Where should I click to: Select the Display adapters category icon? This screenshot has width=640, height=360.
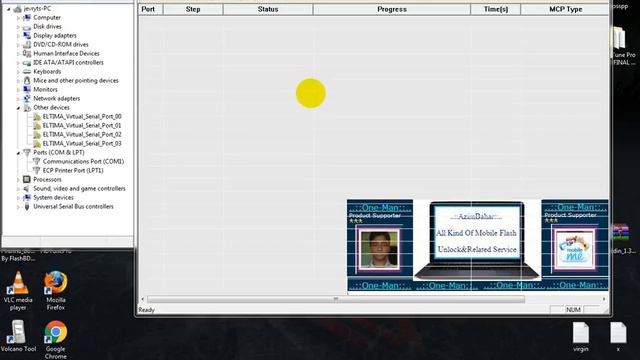point(27,36)
